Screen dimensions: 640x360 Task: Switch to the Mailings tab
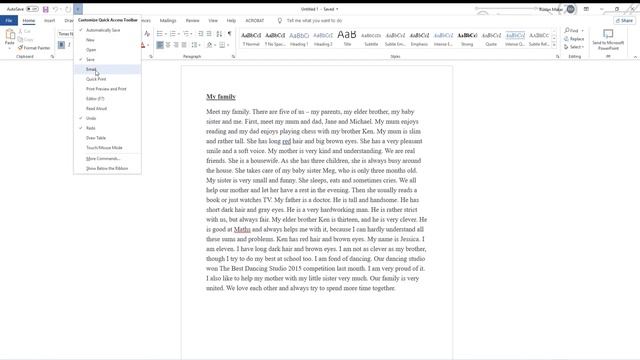[168, 20]
